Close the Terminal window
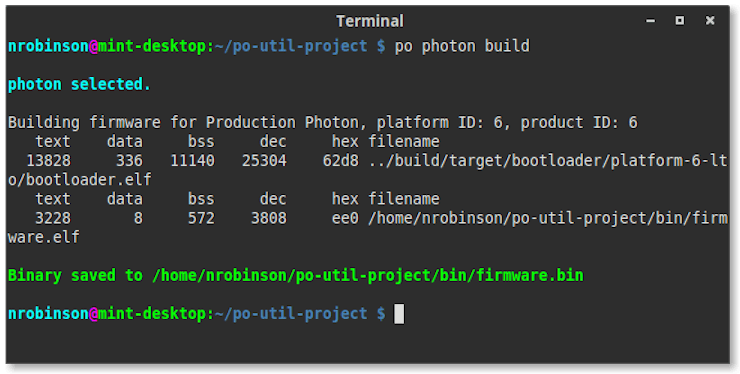740x374 pixels. coord(709,20)
